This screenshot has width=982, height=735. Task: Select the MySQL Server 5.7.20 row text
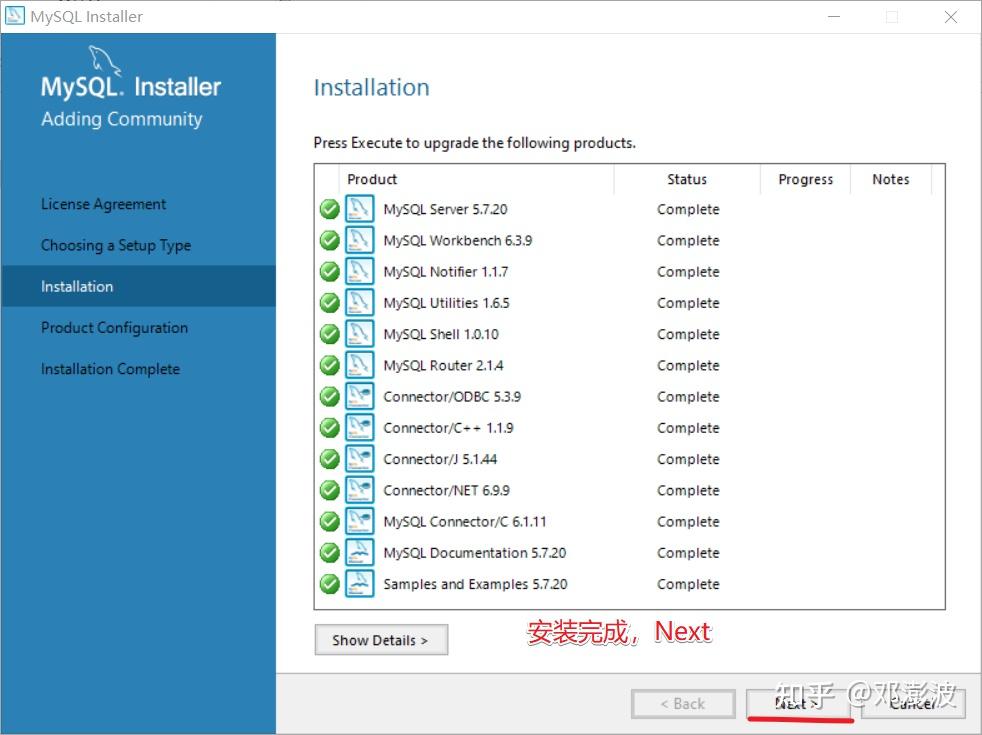(445, 209)
